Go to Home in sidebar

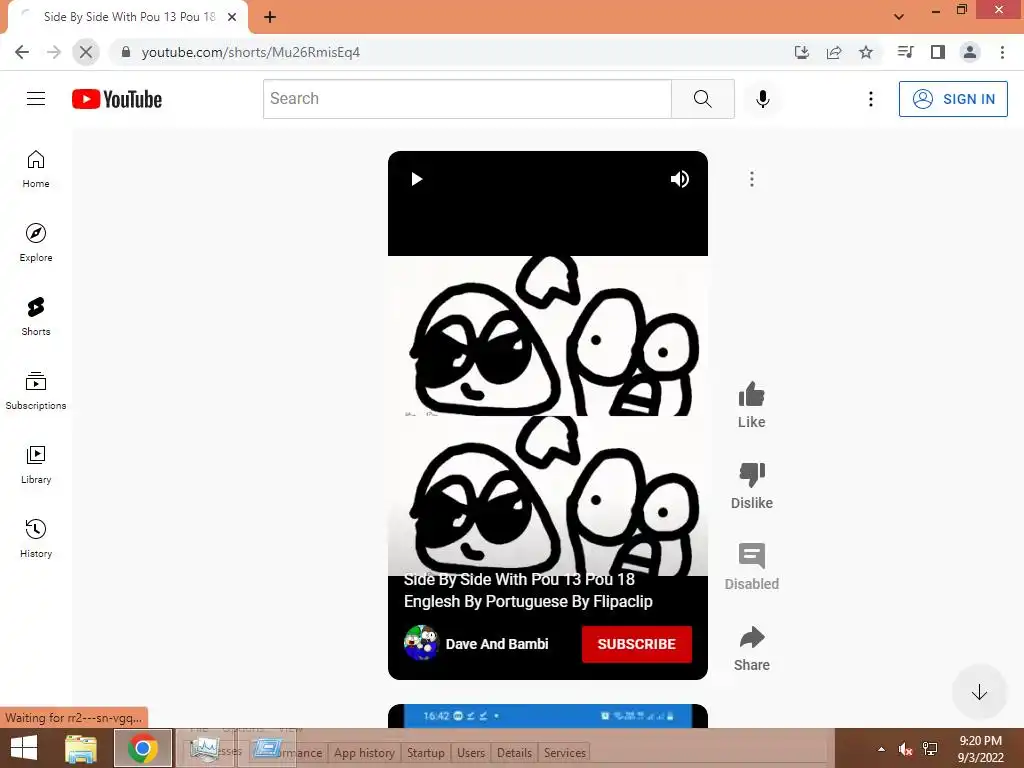pyautogui.click(x=36, y=169)
